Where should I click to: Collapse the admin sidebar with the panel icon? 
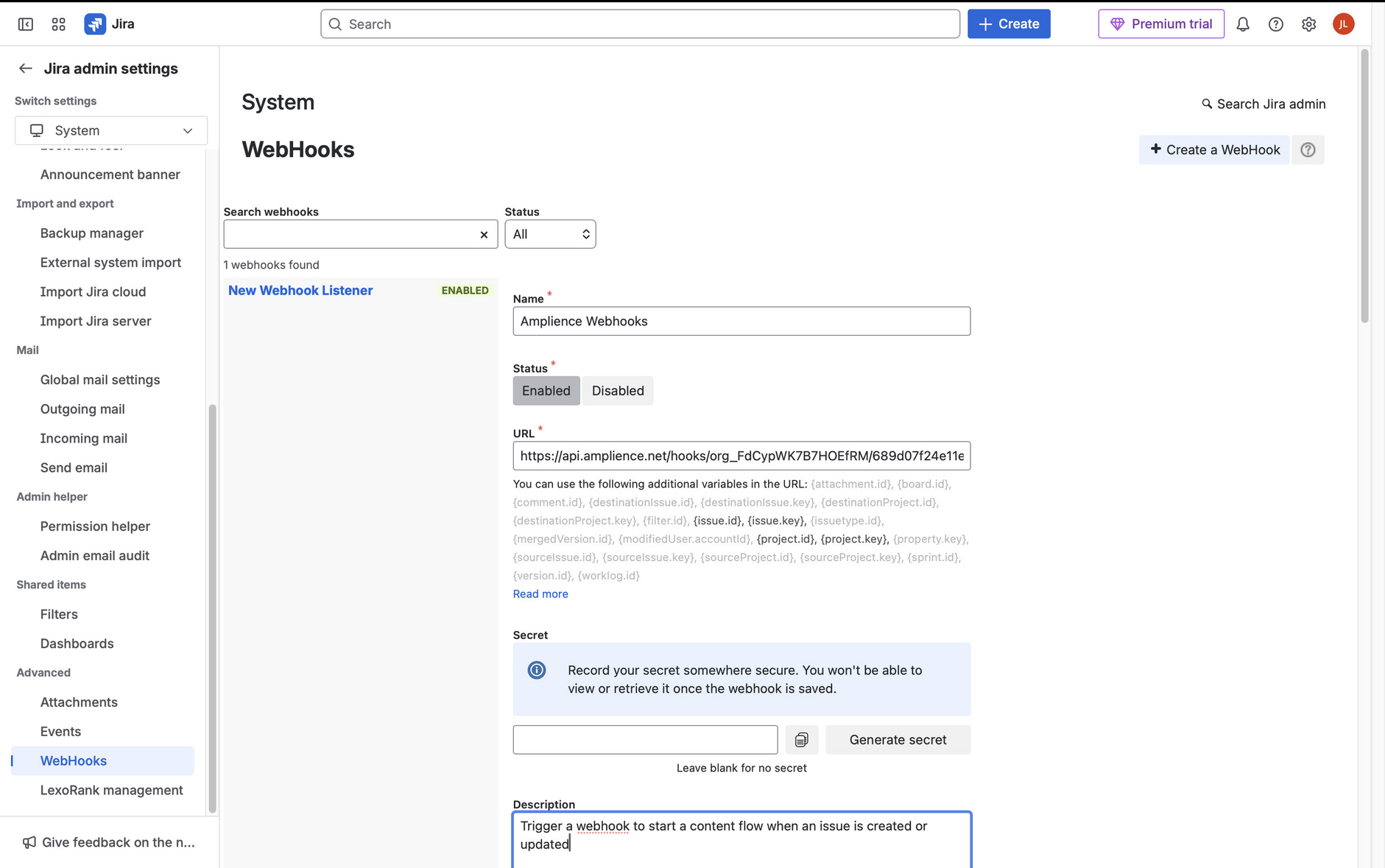25,24
